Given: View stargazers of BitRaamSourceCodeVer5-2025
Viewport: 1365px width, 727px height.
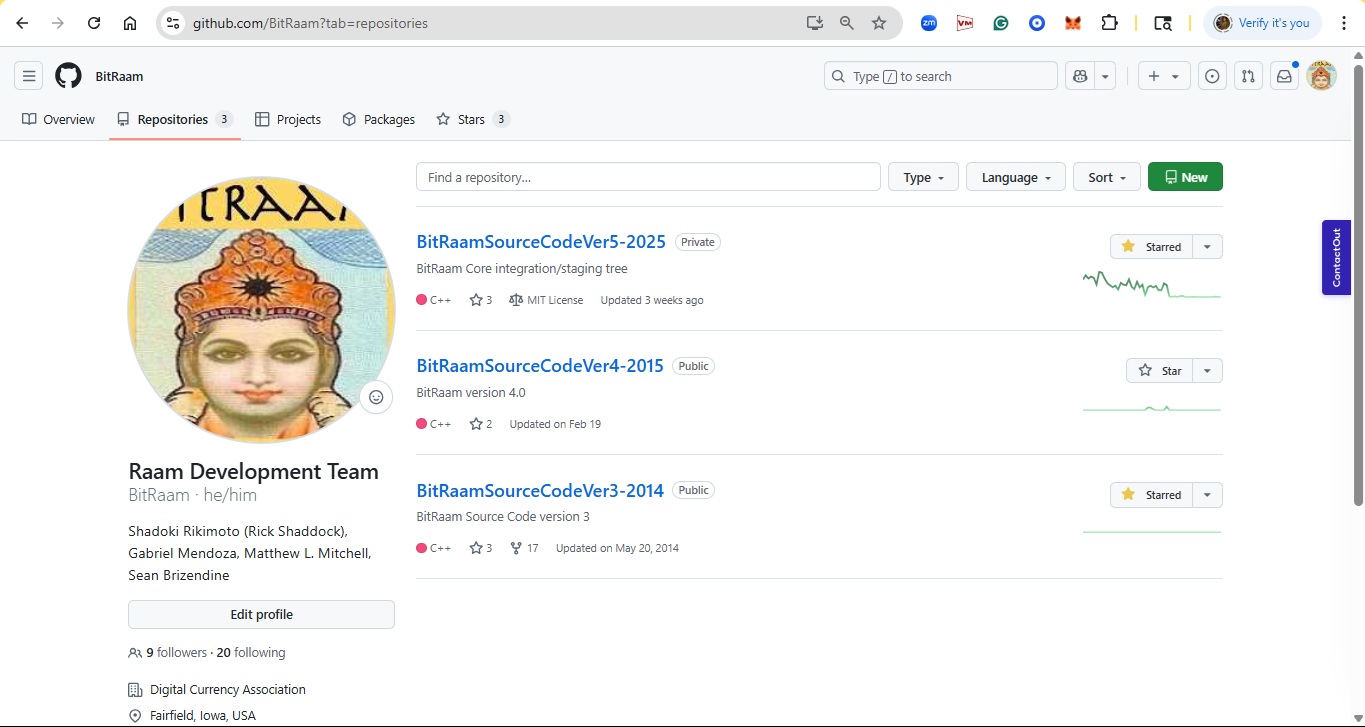Looking at the screenshot, I should click(481, 300).
